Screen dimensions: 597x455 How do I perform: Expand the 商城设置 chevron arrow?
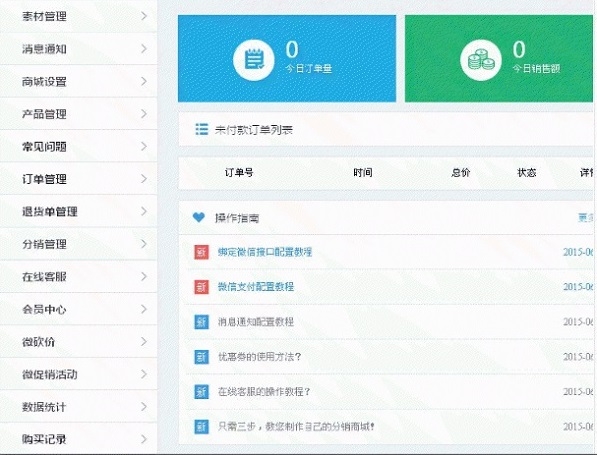click(x=144, y=81)
